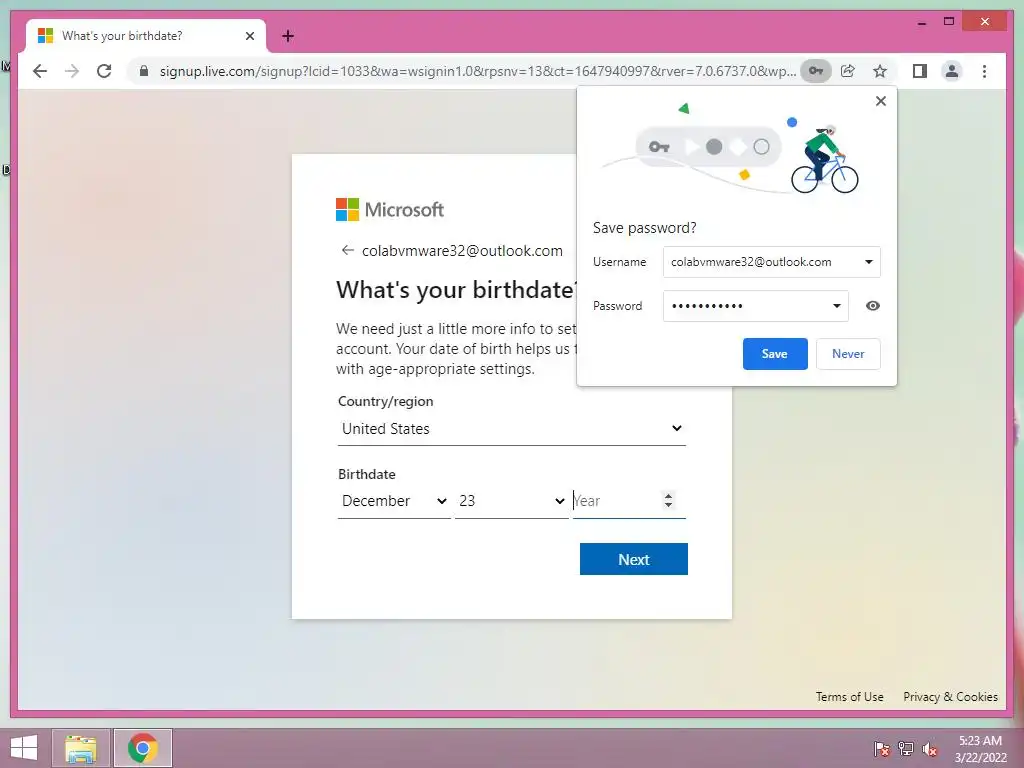Open Chrome three-dot menu
The height and width of the screenshot is (768, 1024).
click(984, 71)
